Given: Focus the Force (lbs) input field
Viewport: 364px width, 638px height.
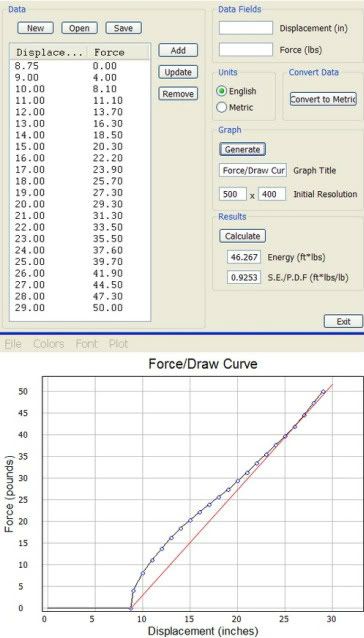Looking at the screenshot, I should tap(246, 50).
